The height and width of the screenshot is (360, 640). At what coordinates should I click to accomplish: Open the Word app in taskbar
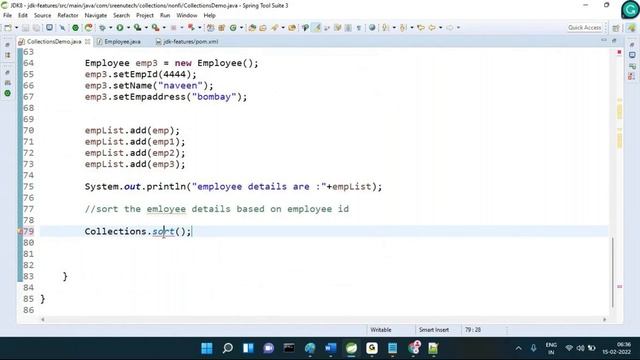[331, 348]
